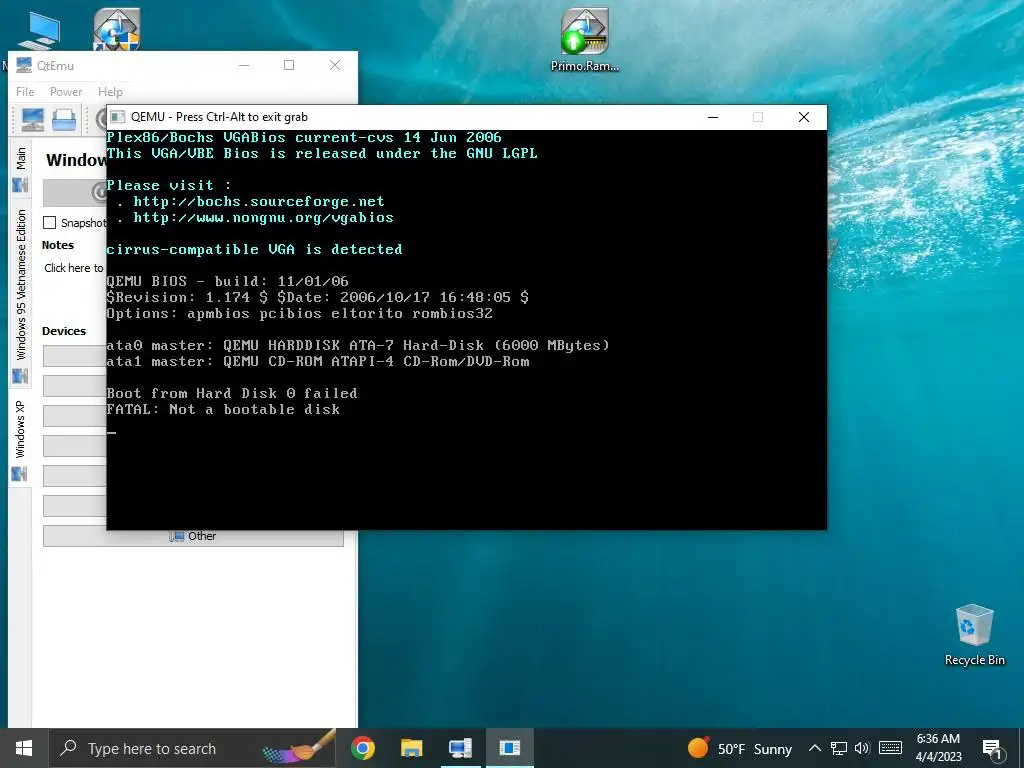Click the 'ata0 master: QEMU HARDDISK' line
The image size is (1024, 768).
(358, 345)
